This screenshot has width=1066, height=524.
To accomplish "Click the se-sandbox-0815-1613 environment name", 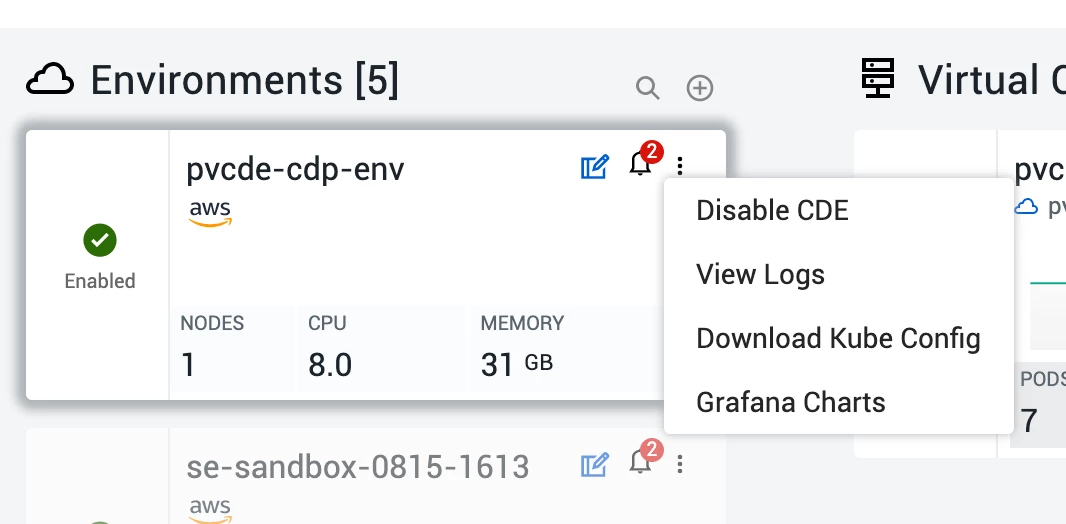I will click(358, 467).
